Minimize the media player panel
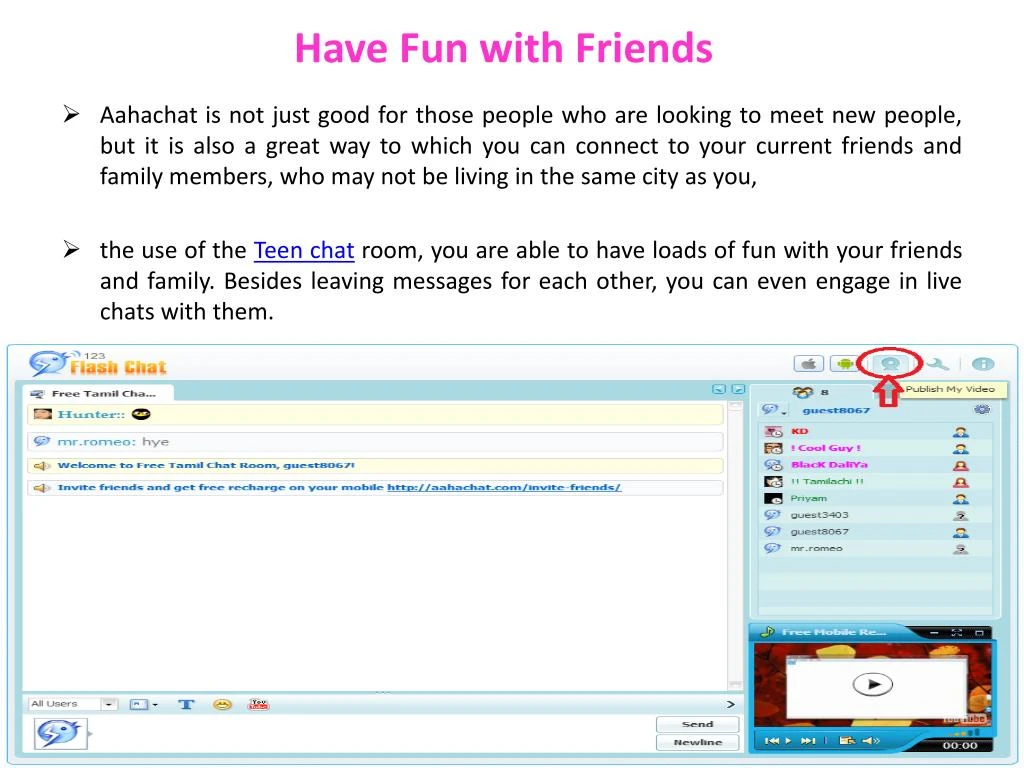Screen dimensions: 1024x768 [935, 632]
